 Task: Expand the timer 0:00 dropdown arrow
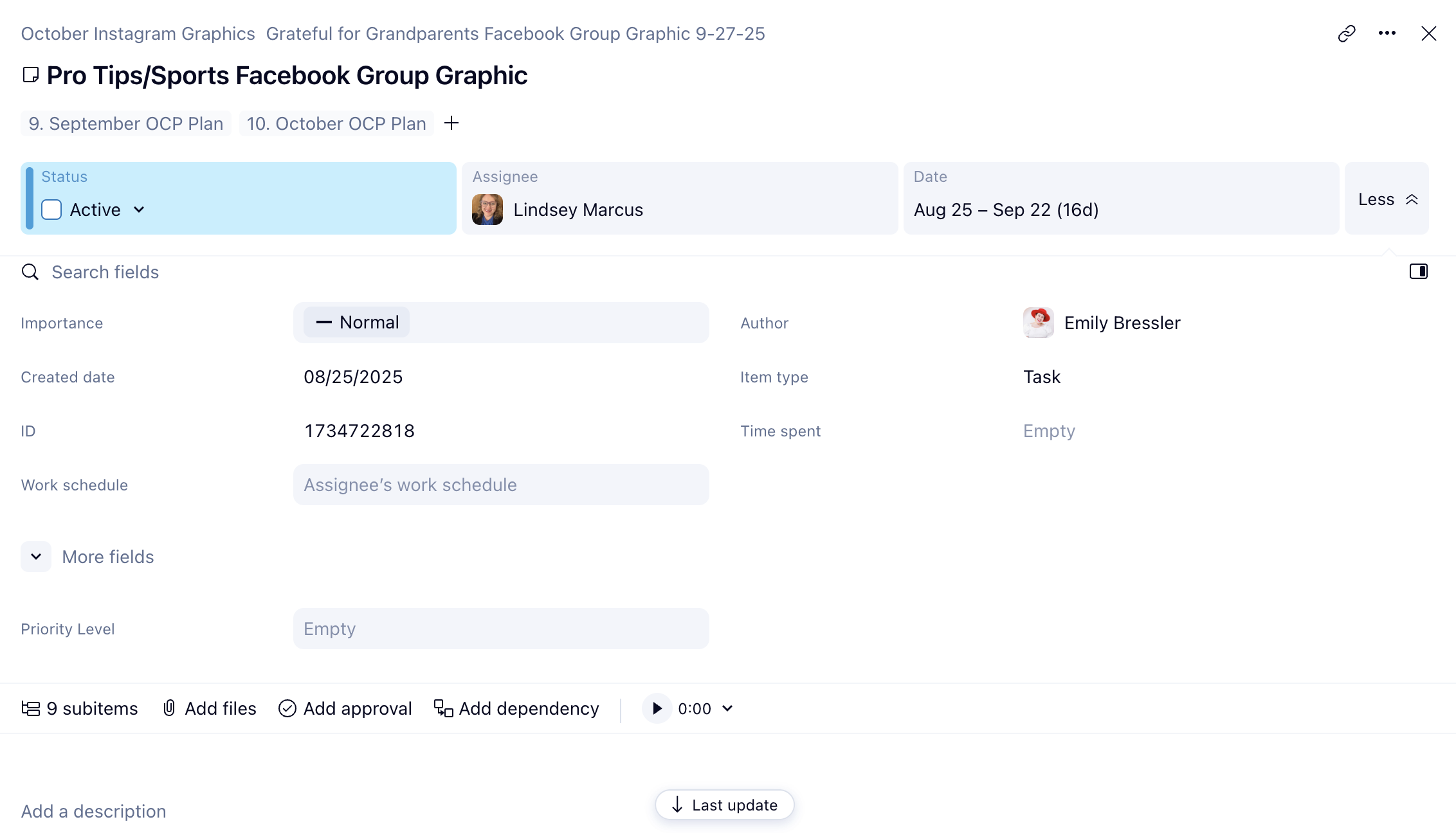click(x=727, y=708)
